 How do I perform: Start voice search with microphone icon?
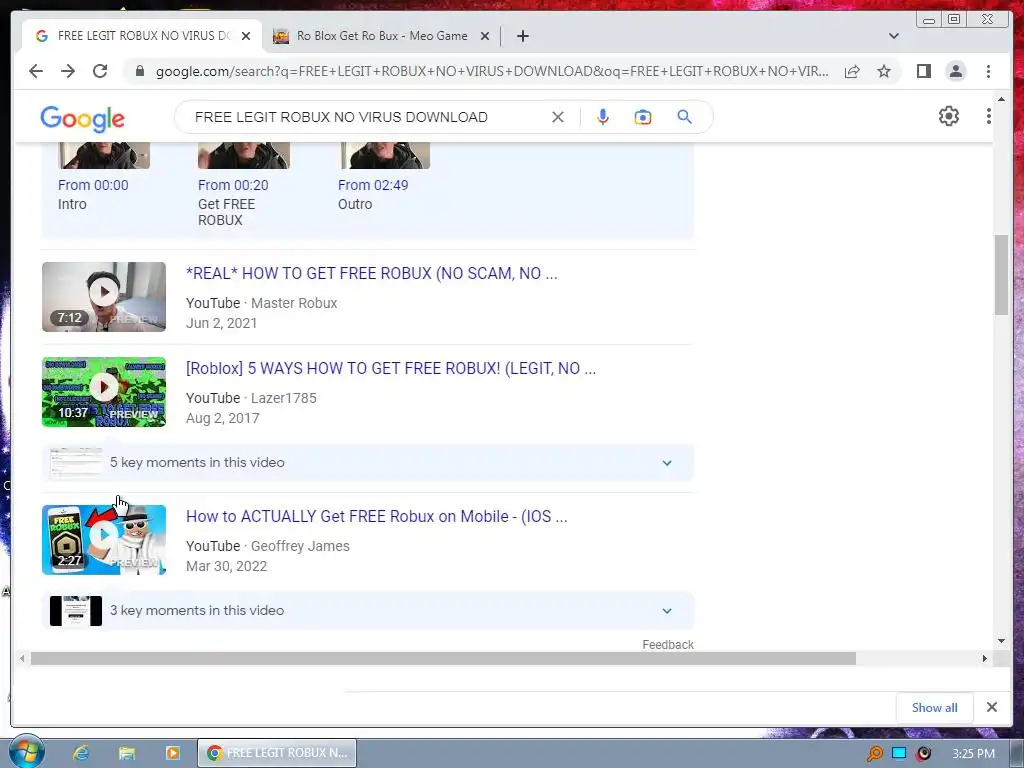[x=603, y=117]
